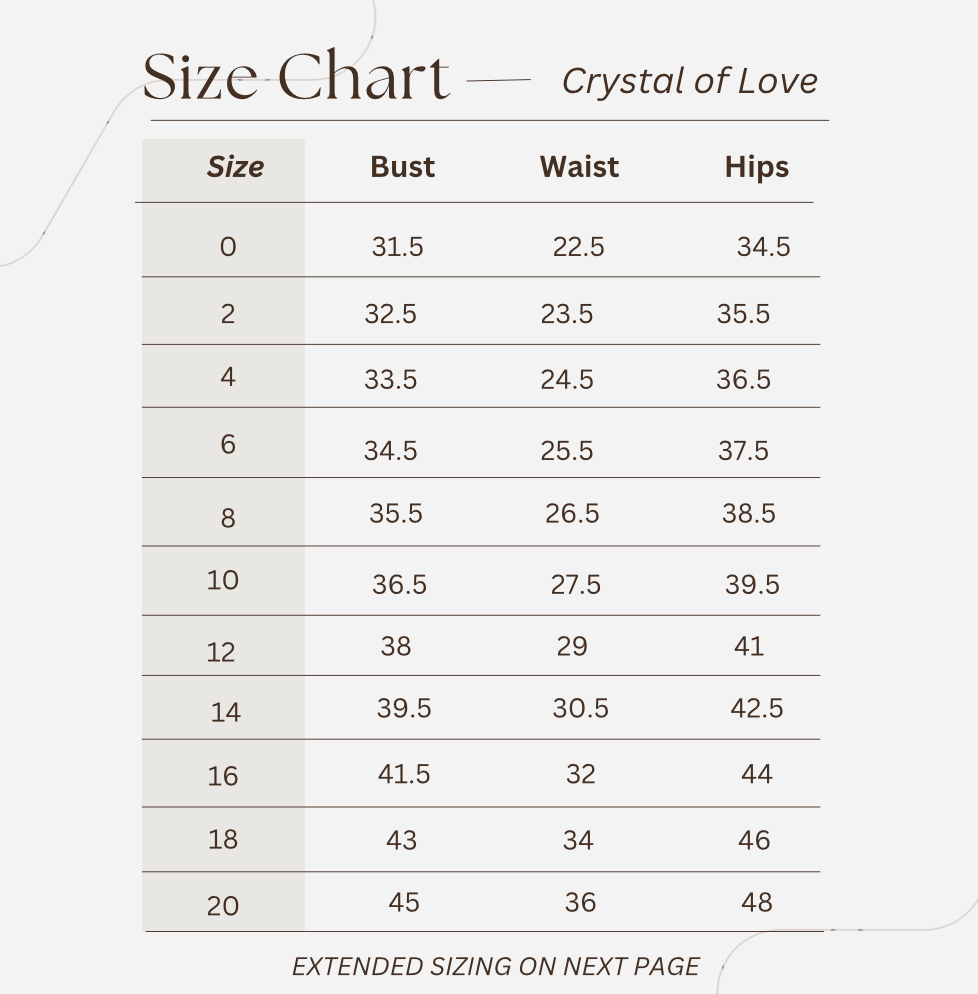Select the waist value 27.5 for size 10
The image size is (978, 994).
[x=575, y=585]
